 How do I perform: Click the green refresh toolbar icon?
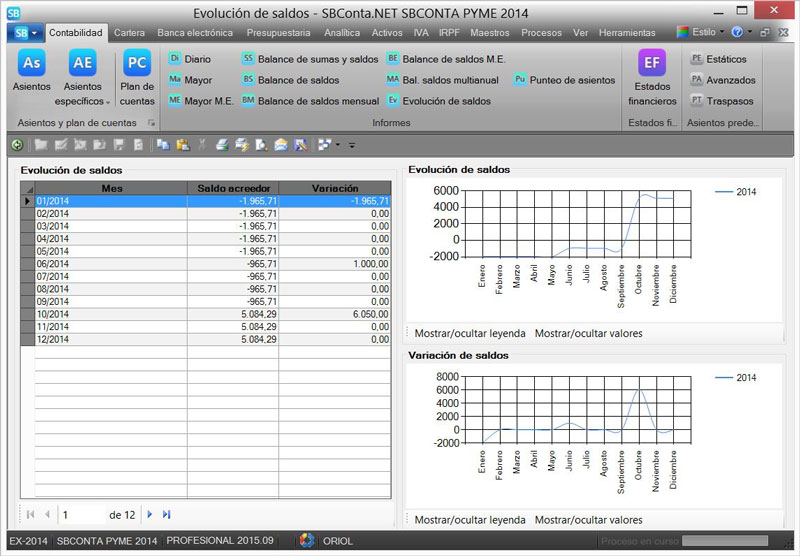click(x=17, y=145)
